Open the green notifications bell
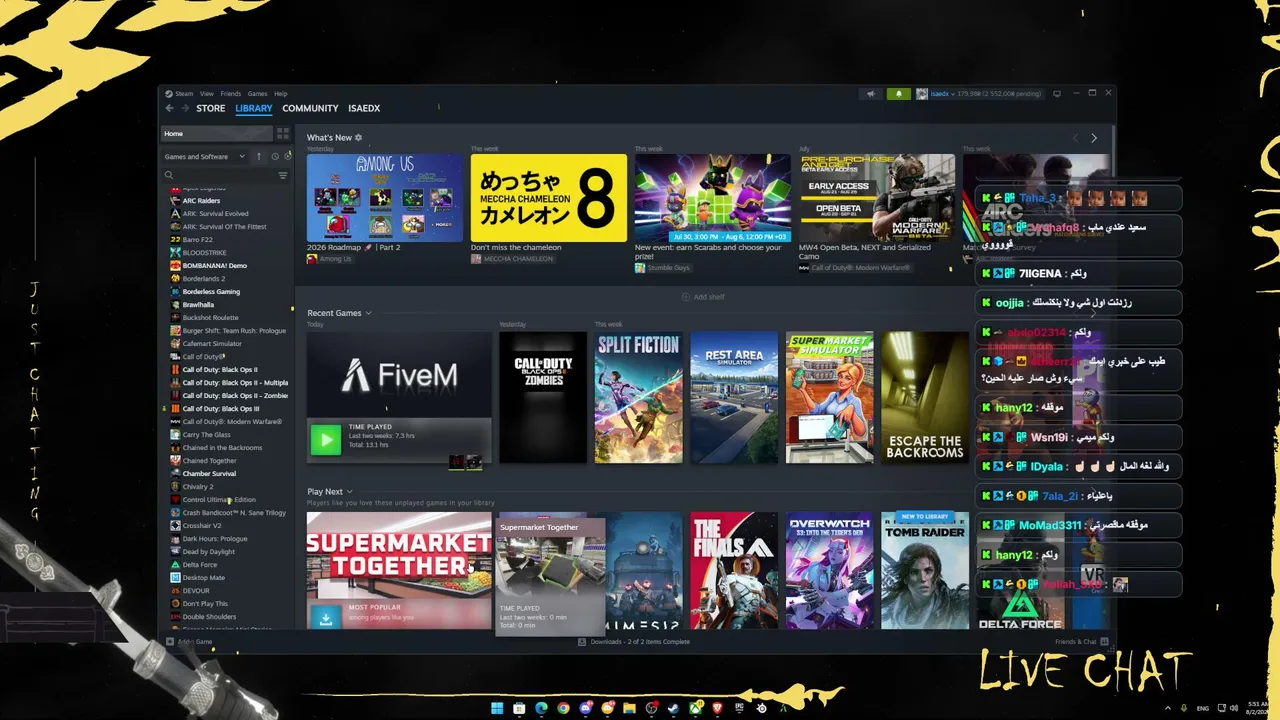Viewport: 1280px width, 720px height. click(x=898, y=94)
